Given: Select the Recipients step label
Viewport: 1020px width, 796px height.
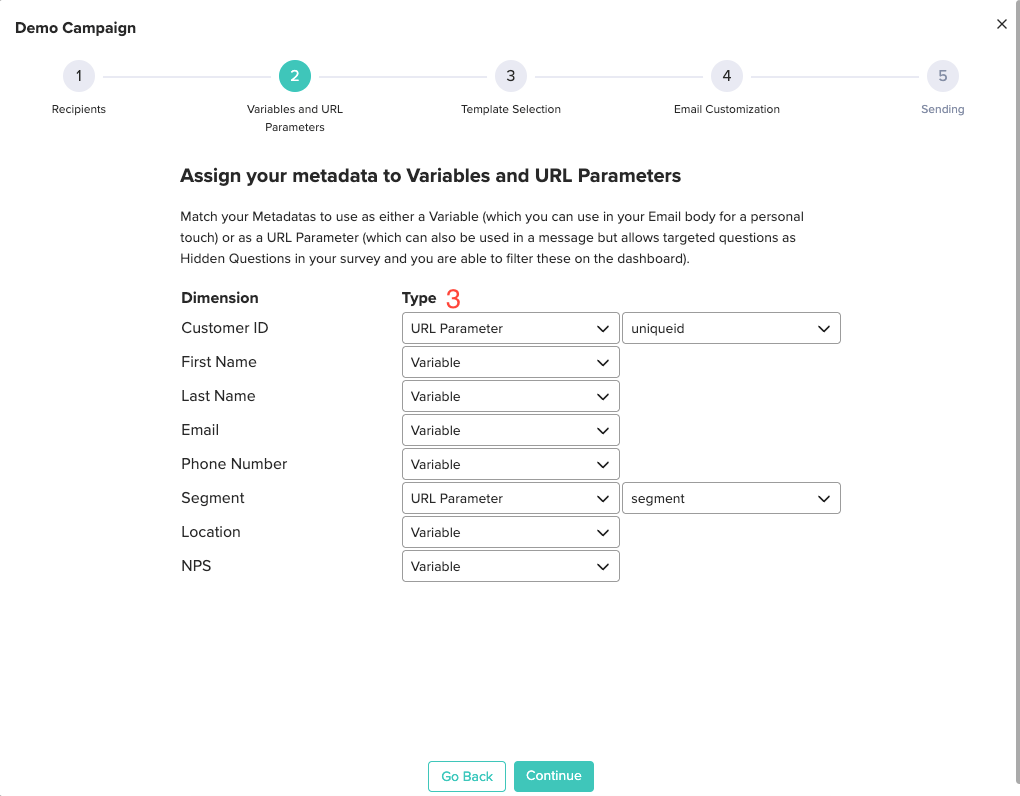Looking at the screenshot, I should click(x=78, y=109).
